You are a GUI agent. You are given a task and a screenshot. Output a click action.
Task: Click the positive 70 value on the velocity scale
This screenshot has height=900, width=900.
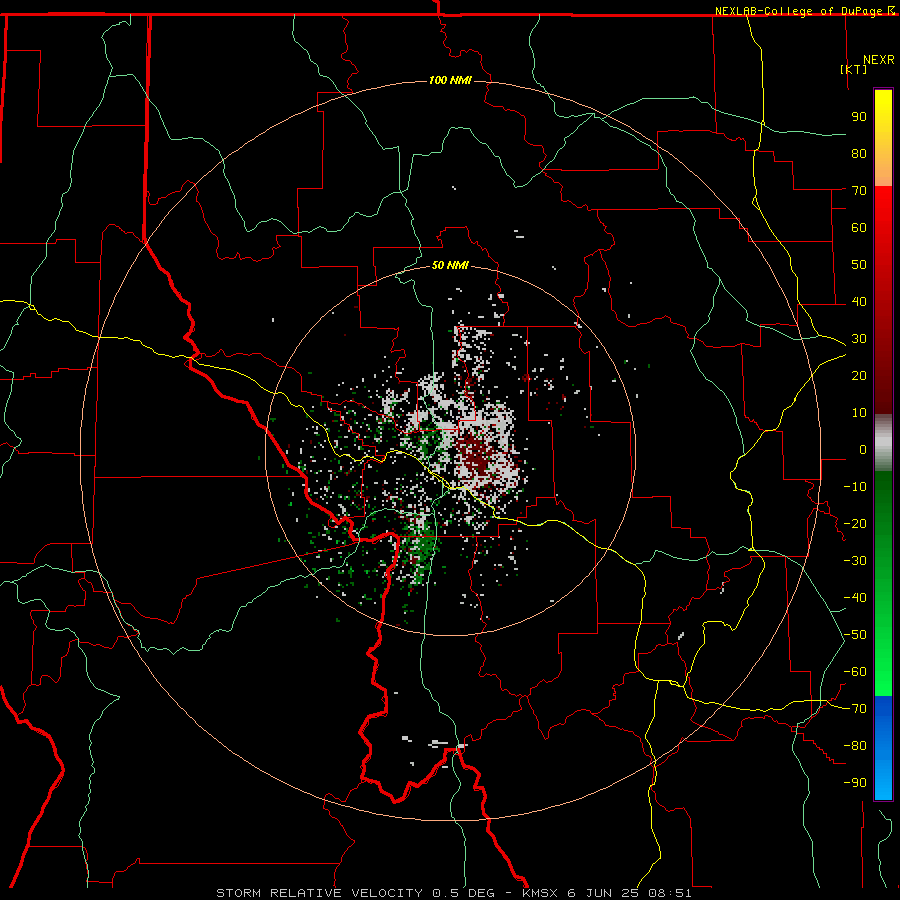coord(859,191)
